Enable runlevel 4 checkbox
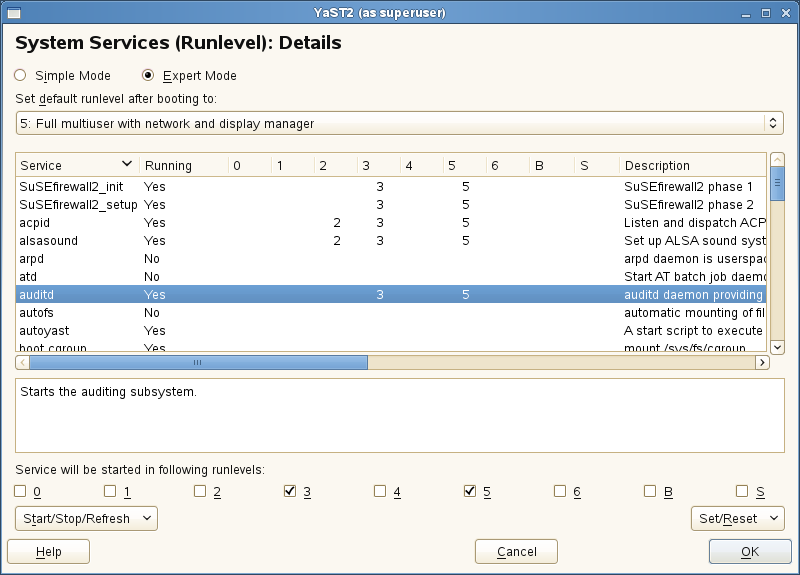Screen dimensions: 800x575 [x=380, y=491]
